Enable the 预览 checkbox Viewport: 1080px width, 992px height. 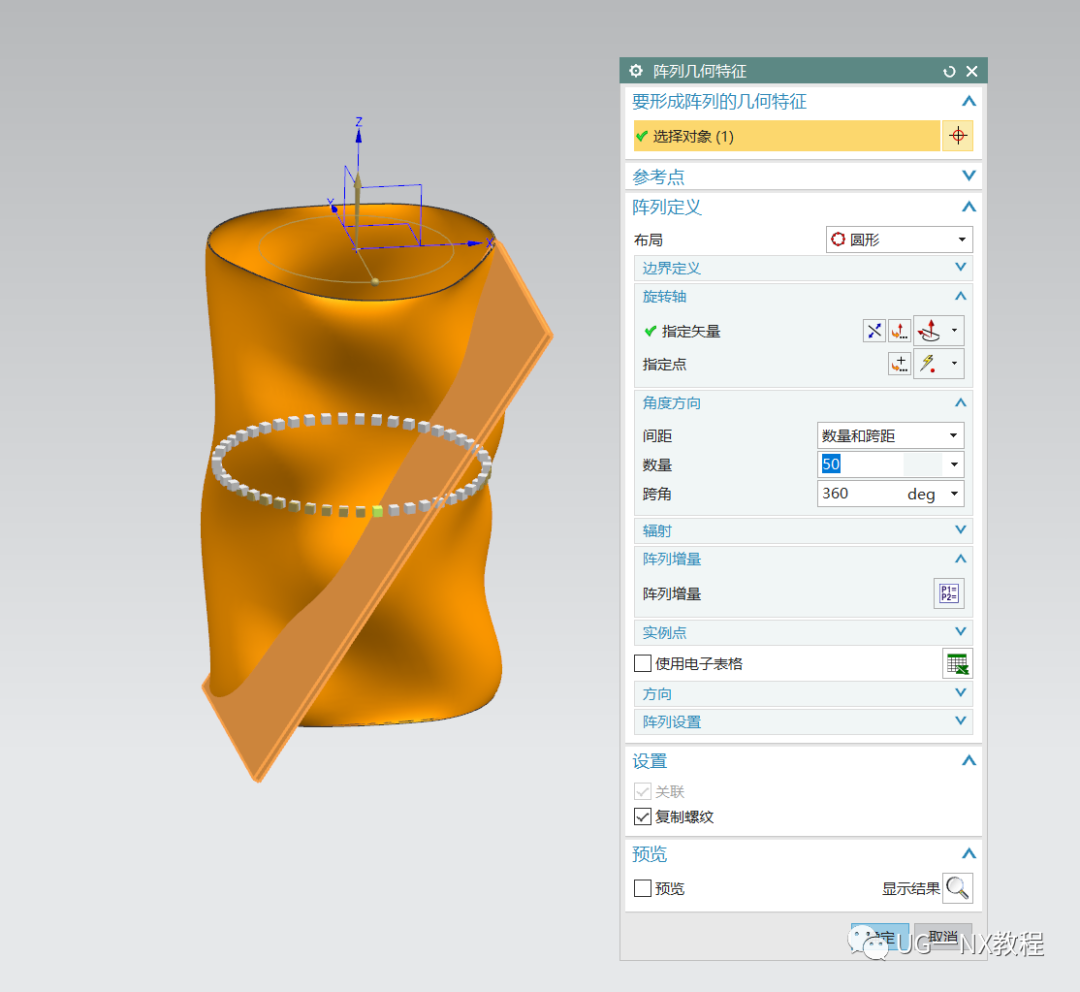[643, 888]
